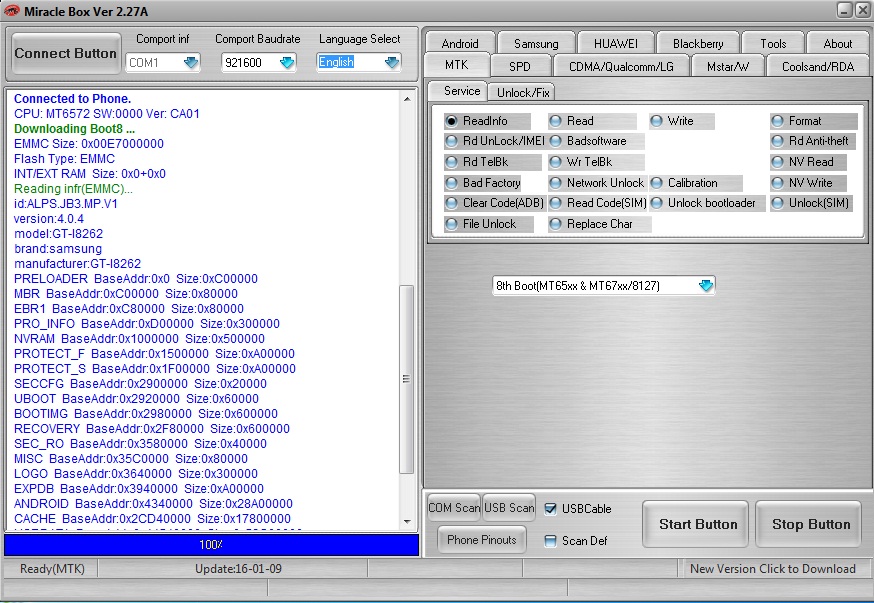This screenshot has width=874, height=603.
Task: Enable the Scan Def checkbox
Action: [550, 541]
